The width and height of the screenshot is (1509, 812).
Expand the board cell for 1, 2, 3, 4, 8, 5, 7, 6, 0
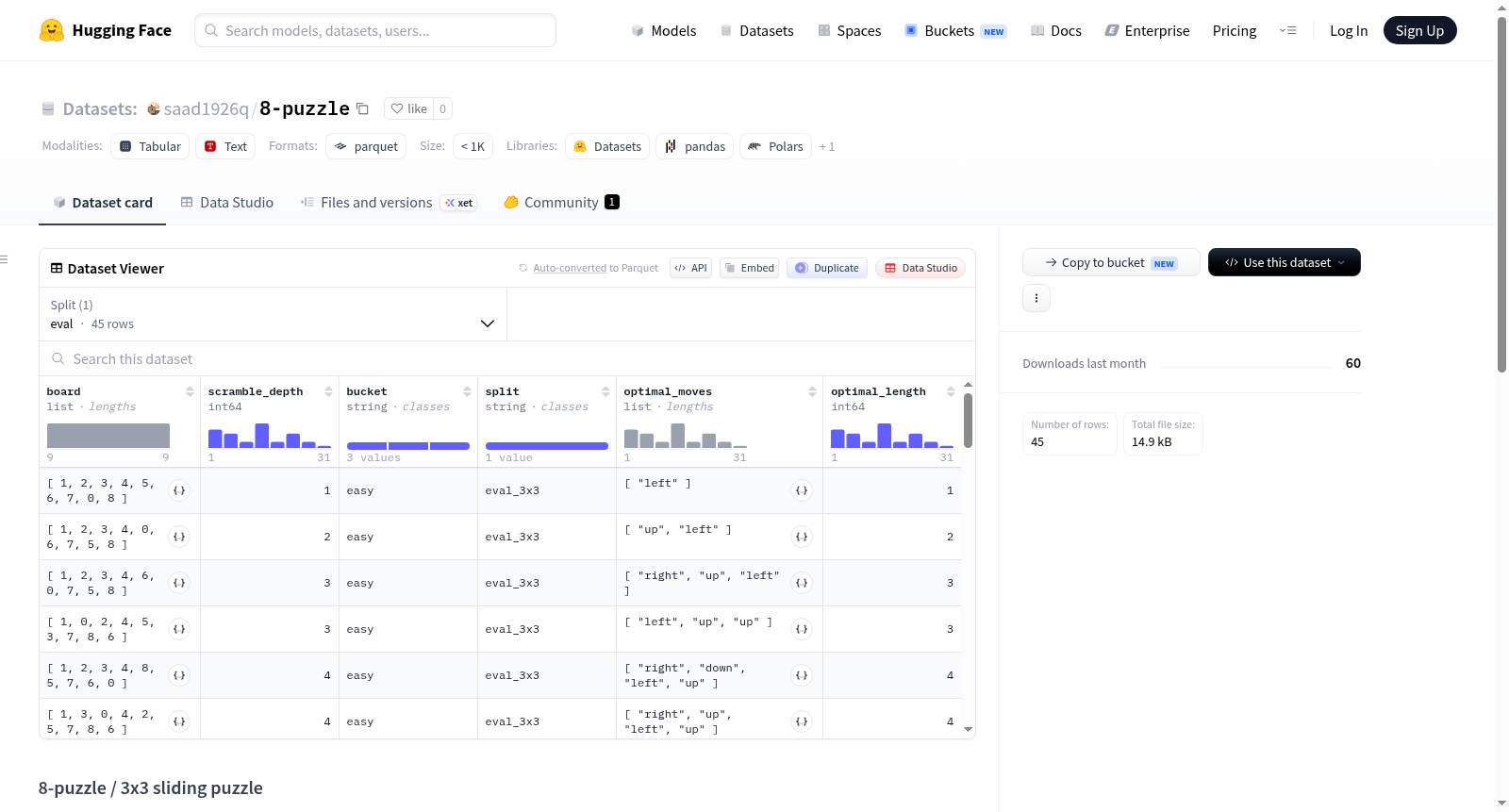(x=179, y=675)
